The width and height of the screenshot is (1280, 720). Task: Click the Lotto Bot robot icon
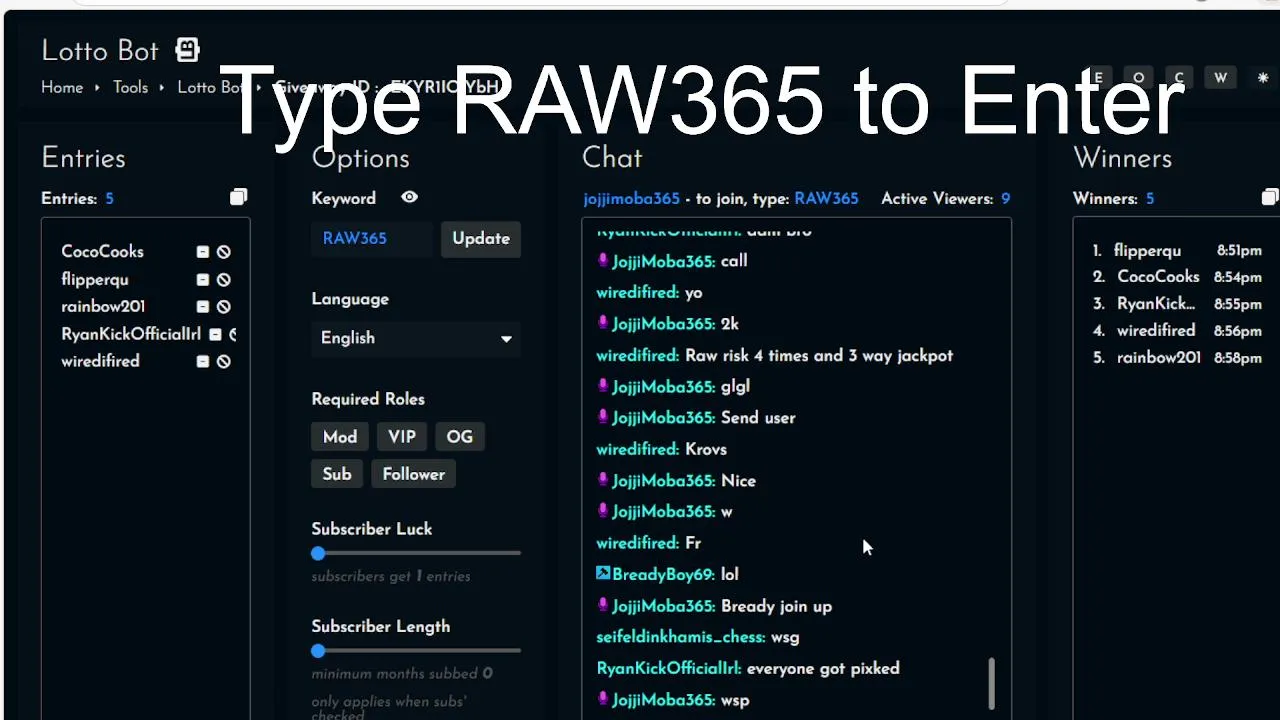pyautogui.click(x=187, y=49)
